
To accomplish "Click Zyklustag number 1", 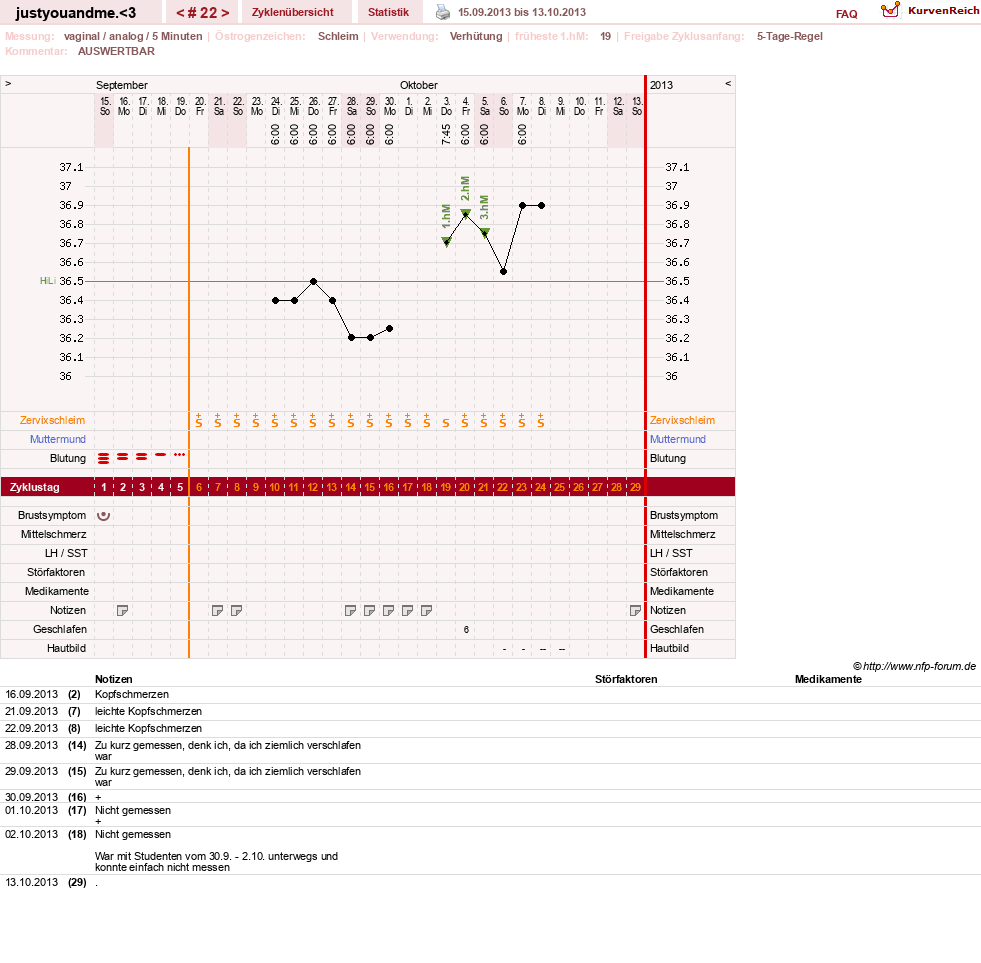I will click(x=104, y=487).
